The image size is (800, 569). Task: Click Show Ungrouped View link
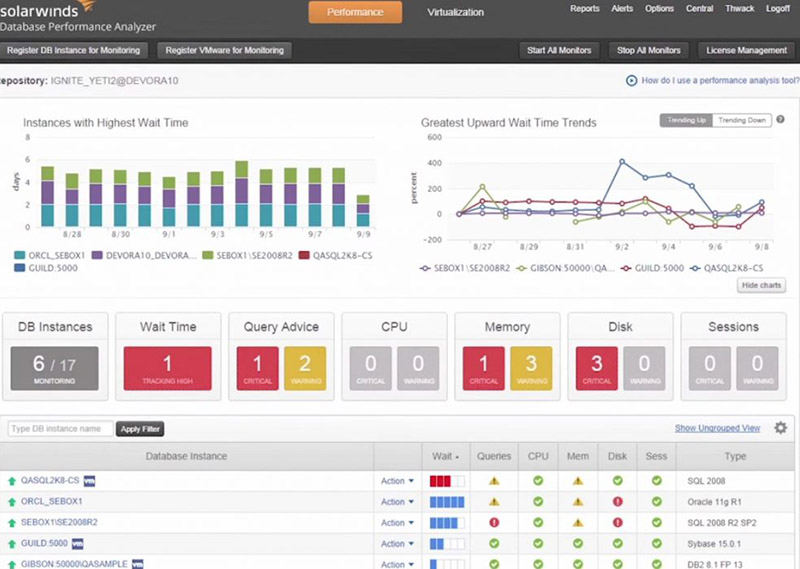717,428
